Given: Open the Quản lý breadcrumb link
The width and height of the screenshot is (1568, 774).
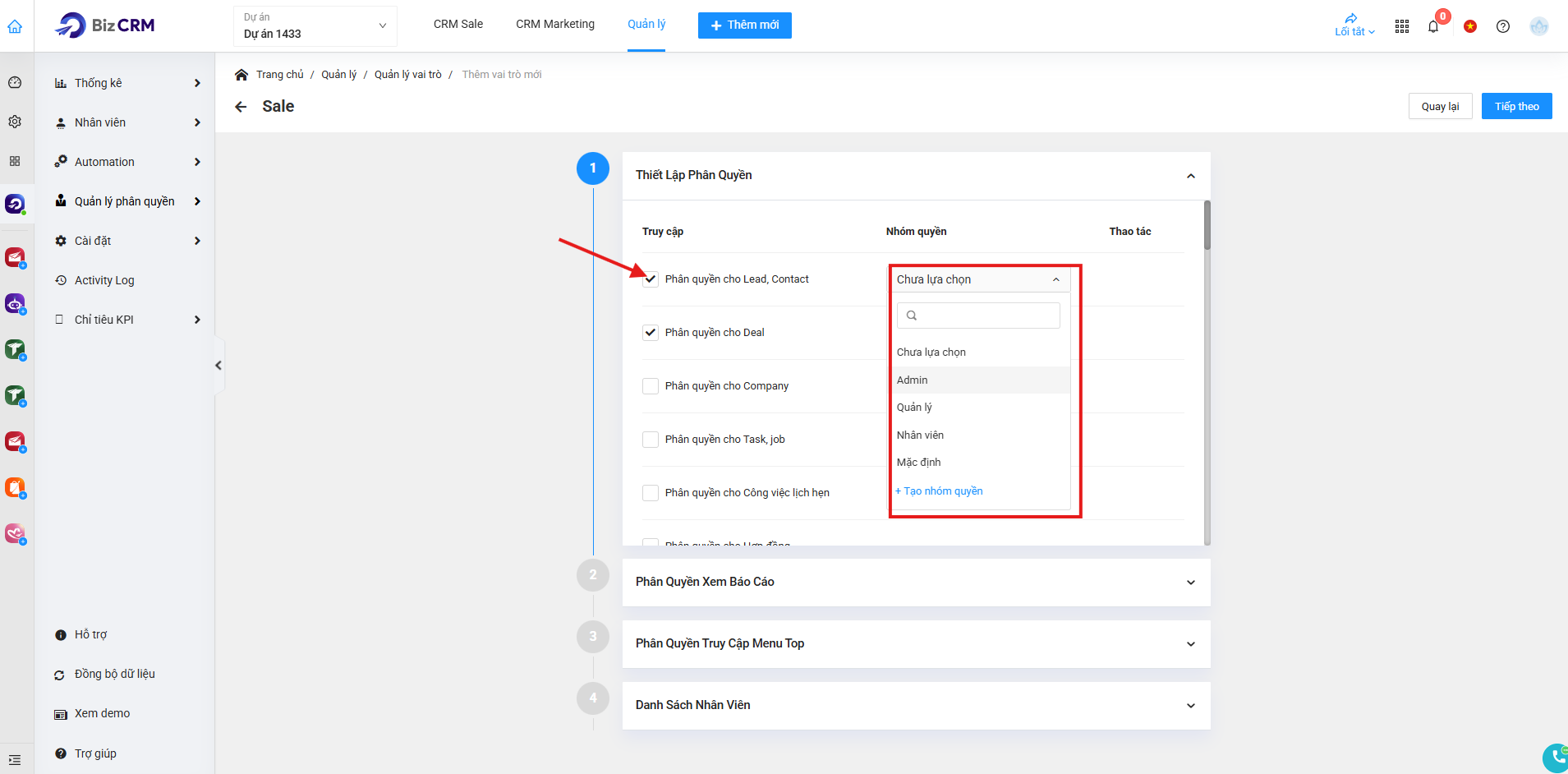Looking at the screenshot, I should pos(339,75).
